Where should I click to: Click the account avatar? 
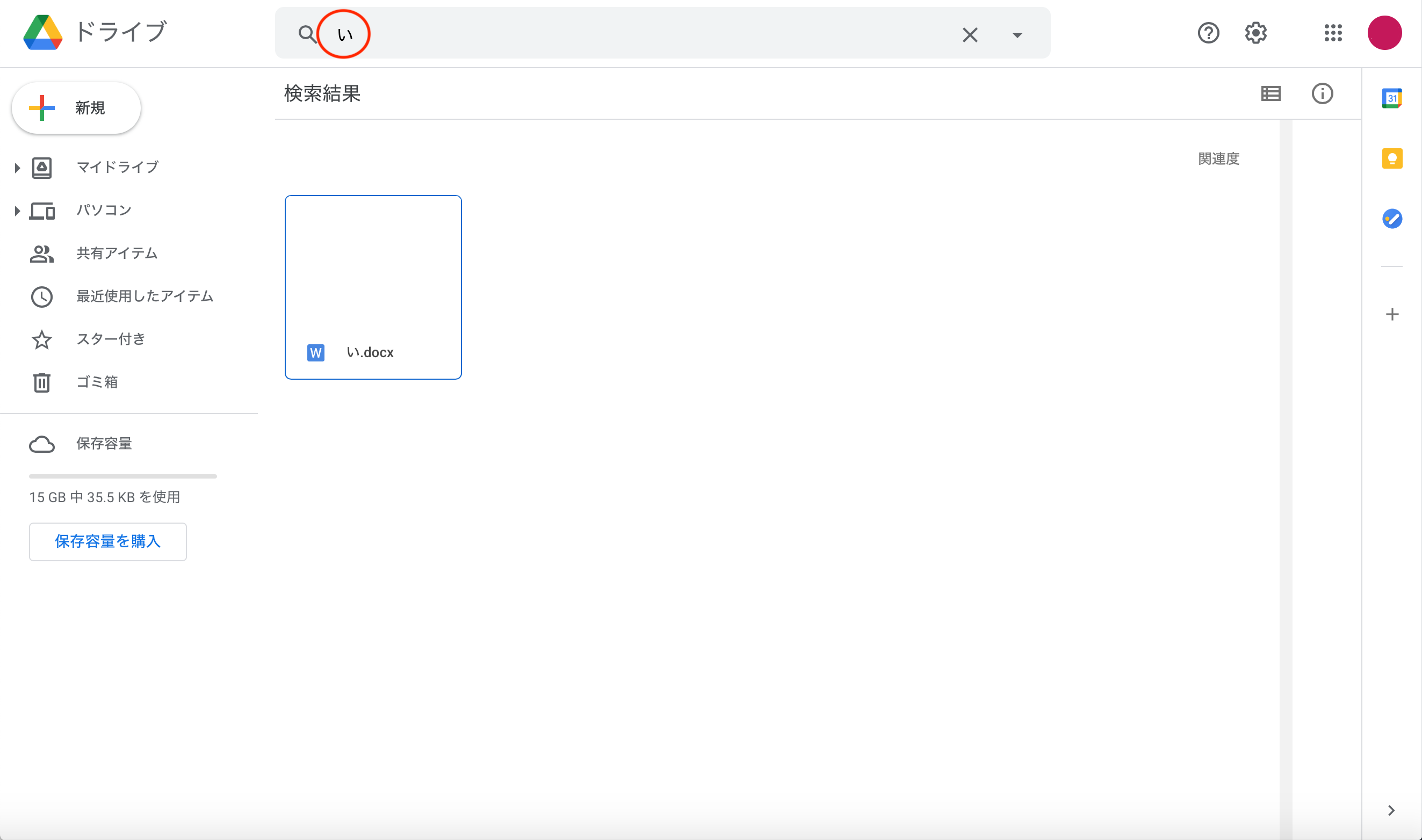coord(1384,33)
